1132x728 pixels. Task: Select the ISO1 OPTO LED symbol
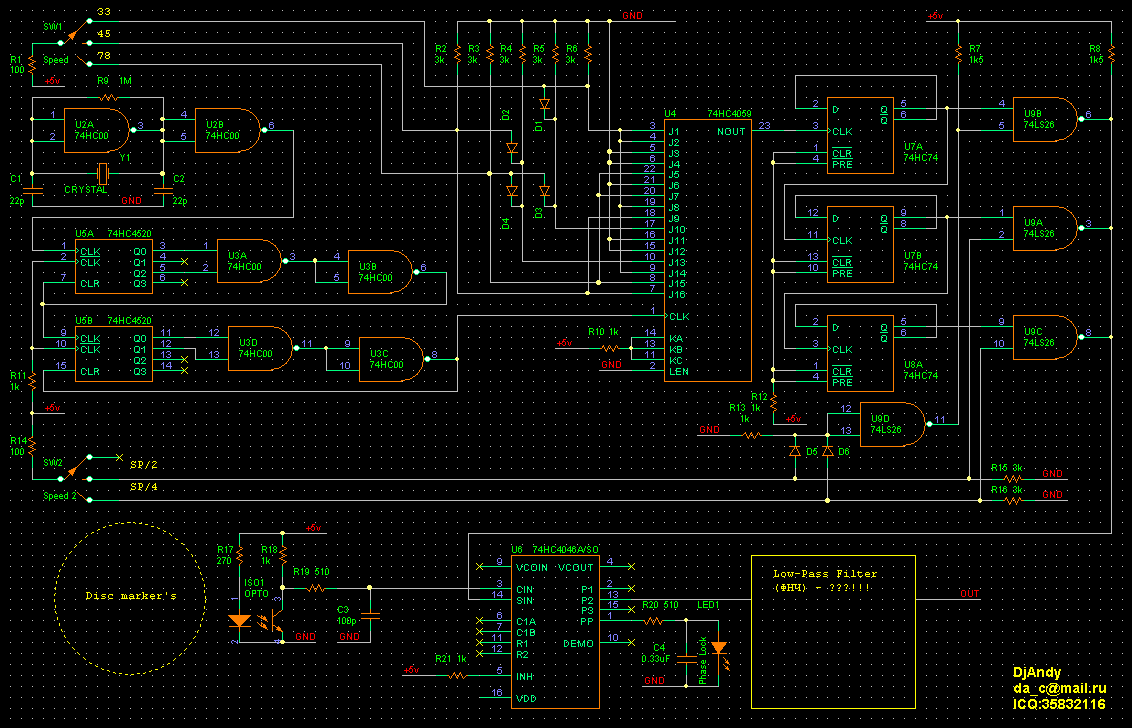pyautogui.click(x=239, y=620)
